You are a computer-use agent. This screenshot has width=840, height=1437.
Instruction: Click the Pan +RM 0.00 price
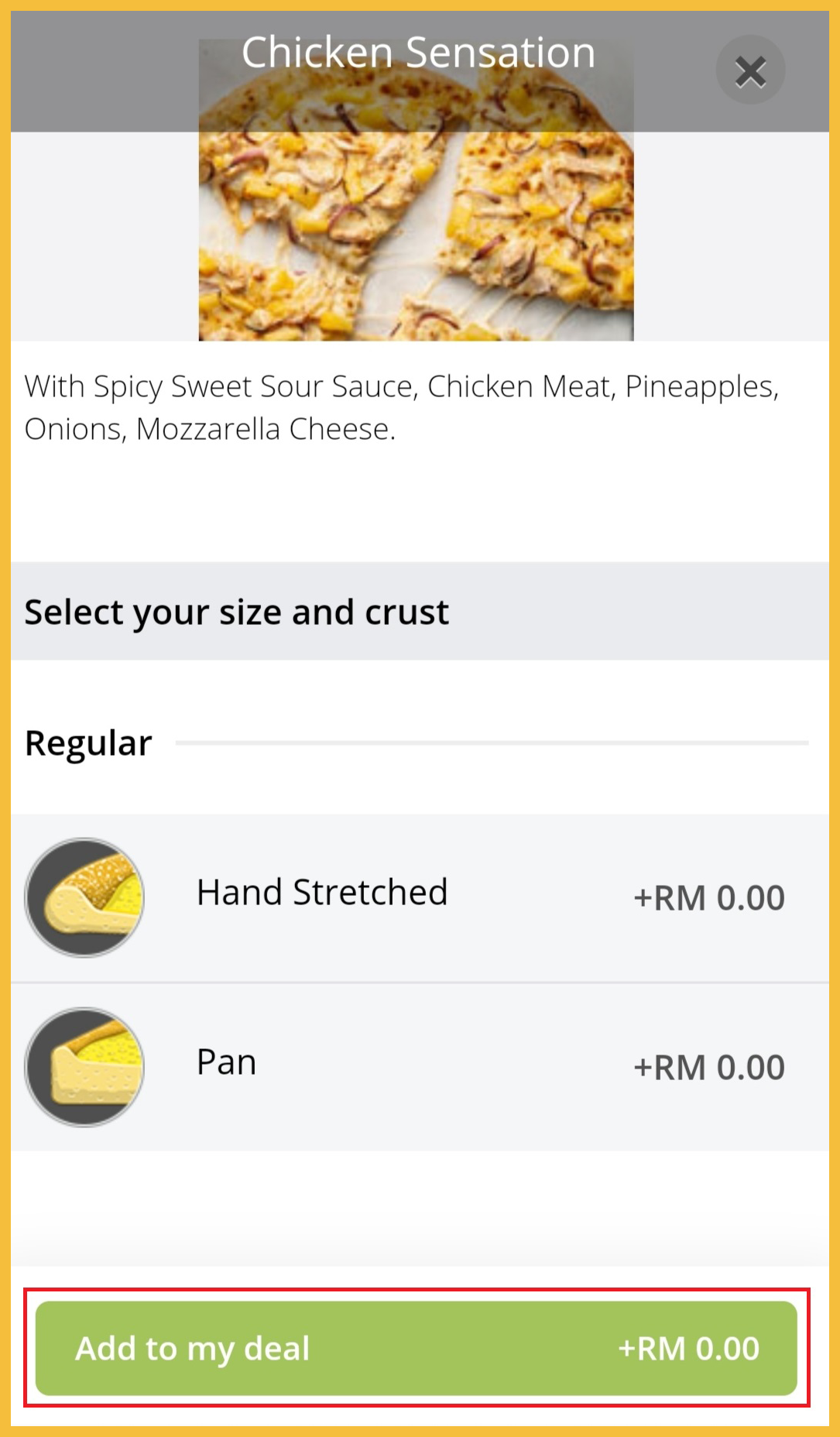point(708,1068)
